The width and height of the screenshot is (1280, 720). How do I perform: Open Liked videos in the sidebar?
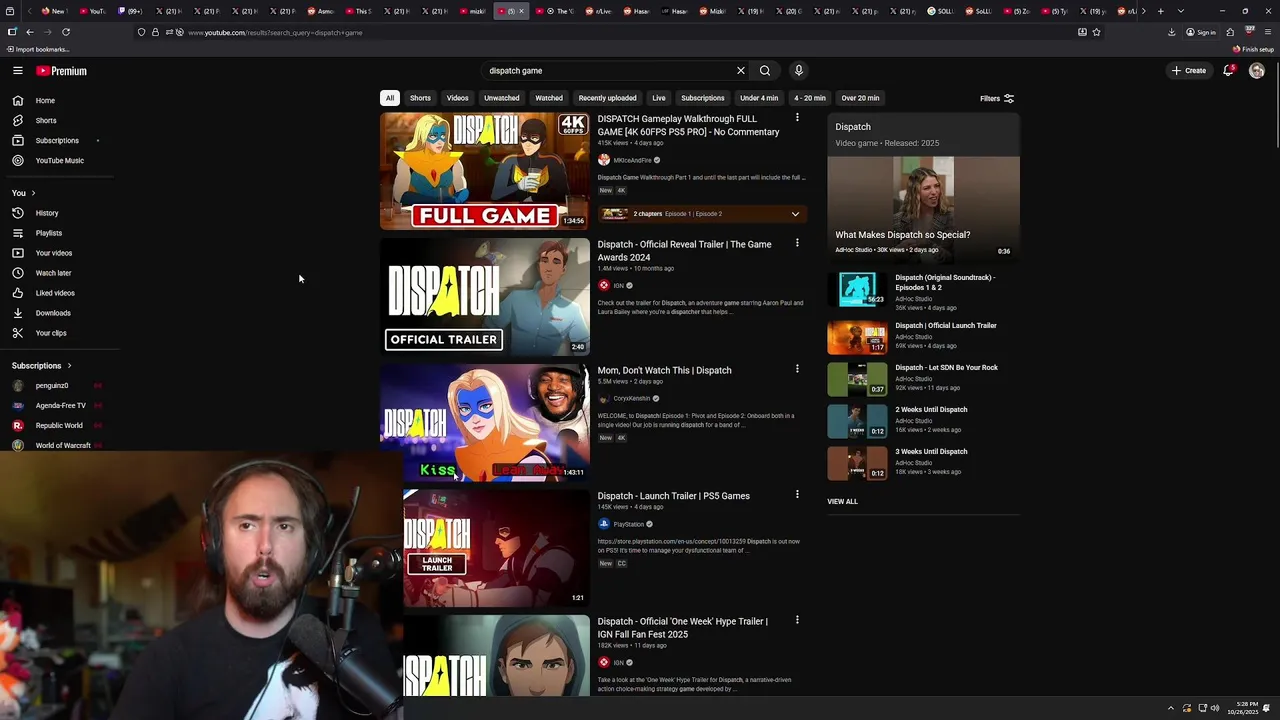point(54,293)
